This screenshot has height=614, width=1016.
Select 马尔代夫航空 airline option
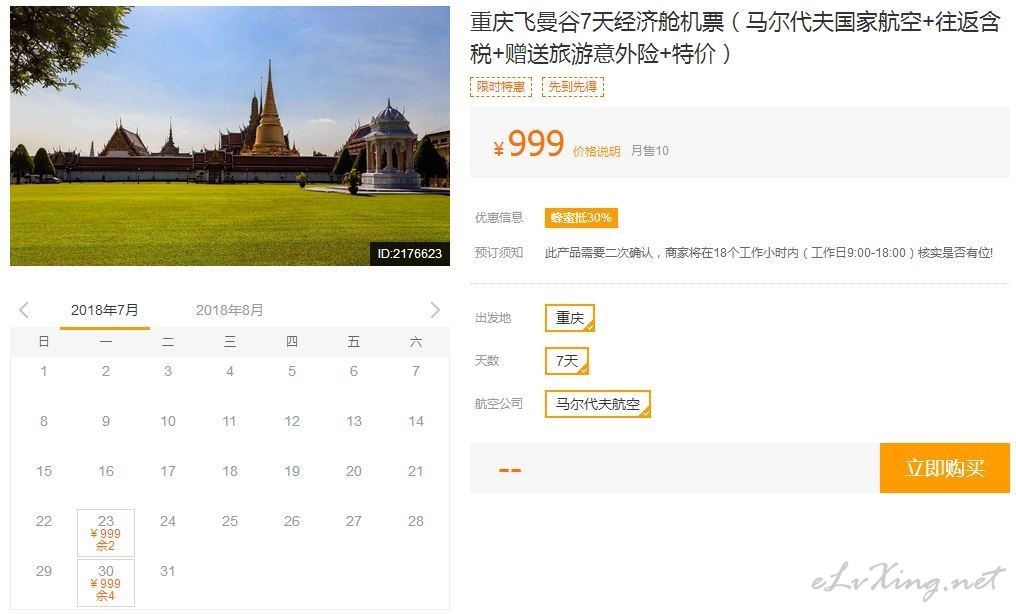pos(597,404)
